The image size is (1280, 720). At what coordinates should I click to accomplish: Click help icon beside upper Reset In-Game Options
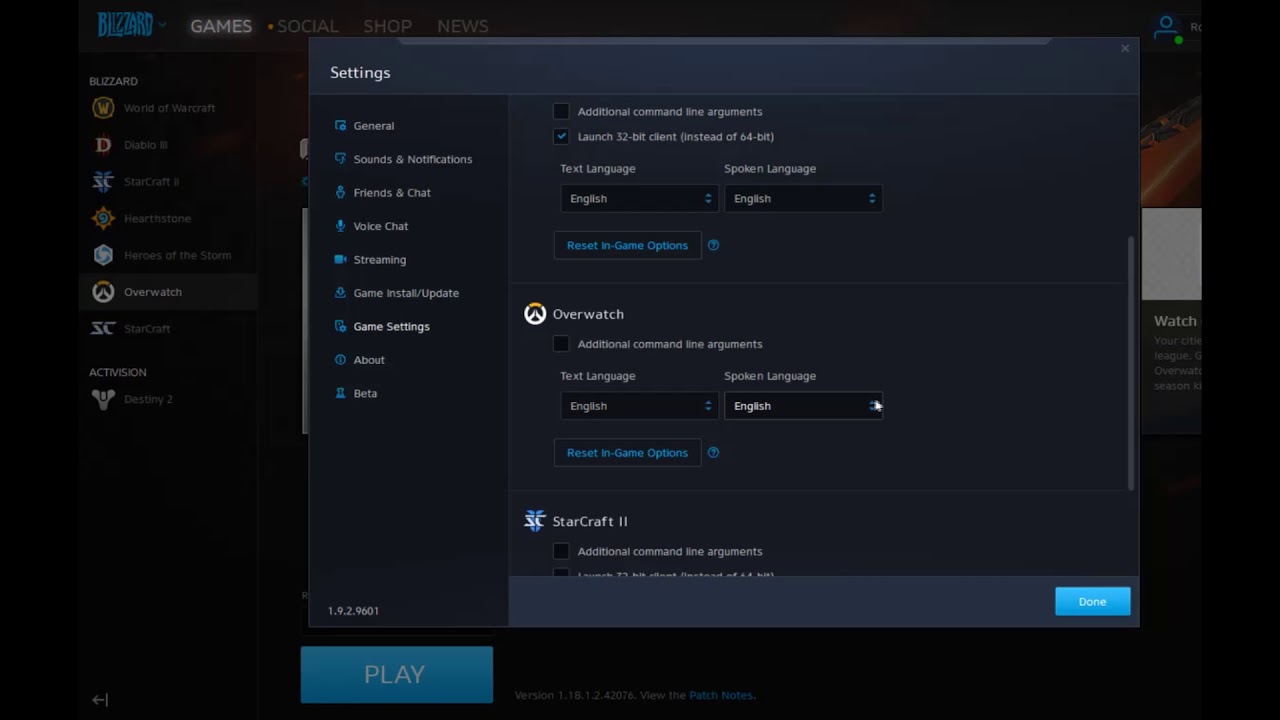(713, 245)
